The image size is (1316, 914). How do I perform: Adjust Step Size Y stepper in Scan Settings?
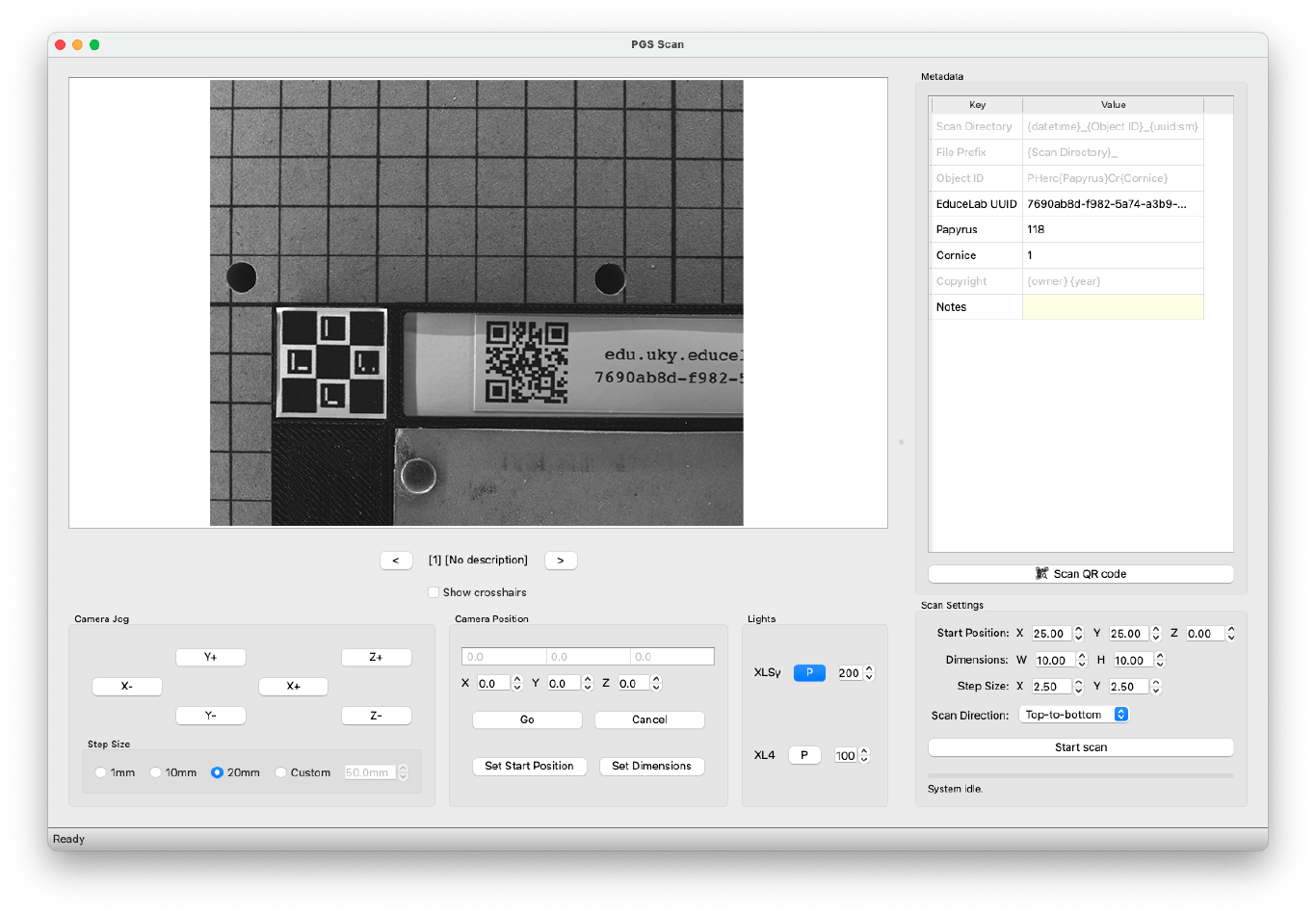(x=1156, y=687)
